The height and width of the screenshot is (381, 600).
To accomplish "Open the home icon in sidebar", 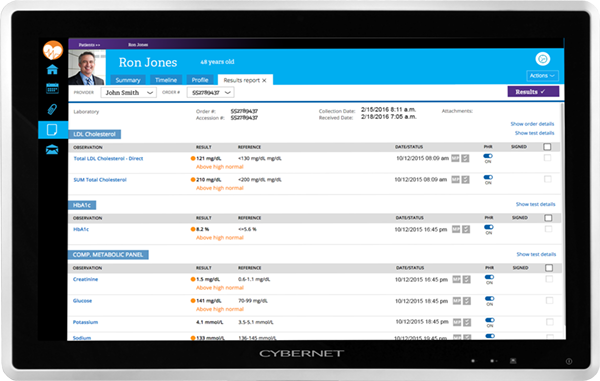I will pyautogui.click(x=52, y=70).
